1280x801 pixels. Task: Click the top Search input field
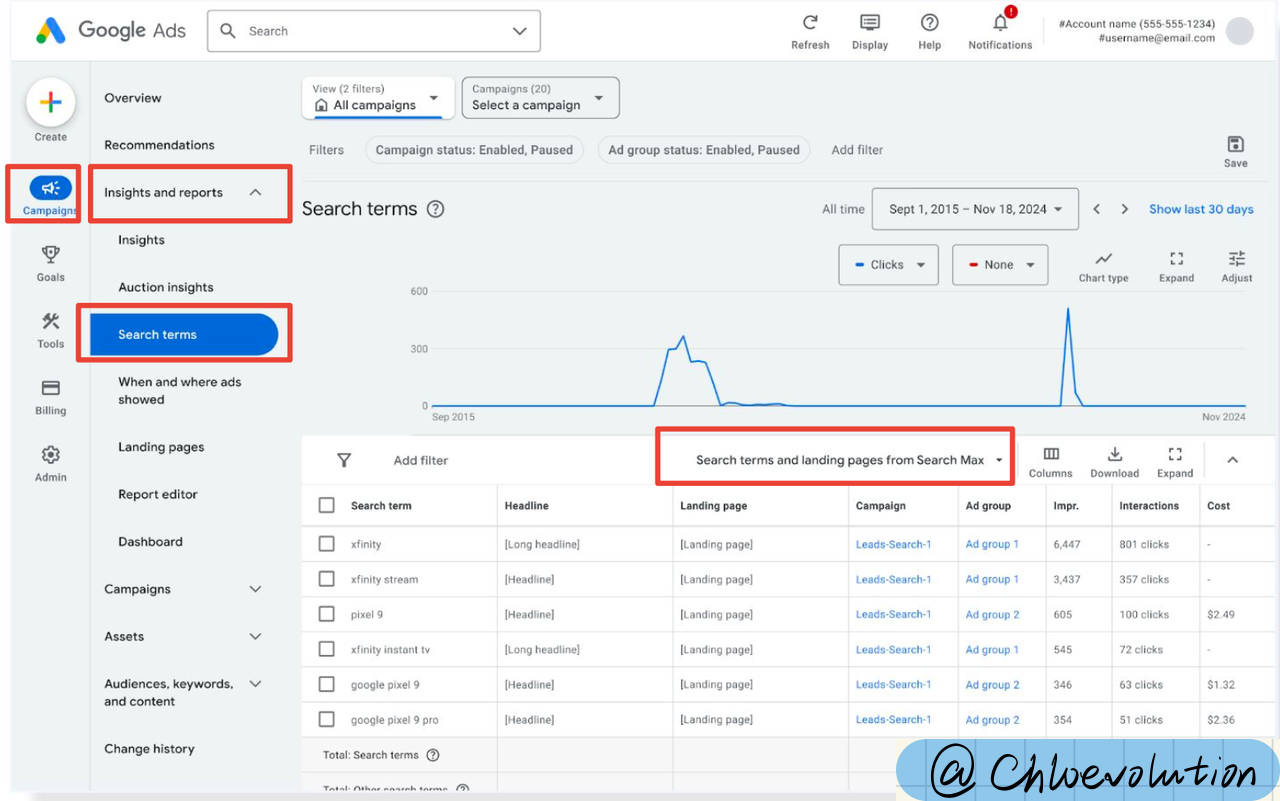click(x=373, y=31)
